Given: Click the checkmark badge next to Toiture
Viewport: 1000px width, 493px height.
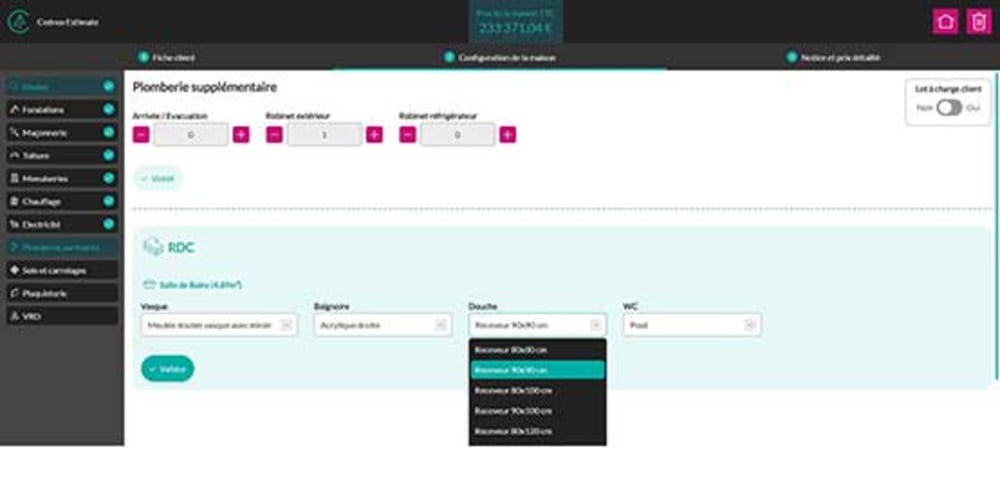Looking at the screenshot, I should pyautogui.click(x=108, y=155).
